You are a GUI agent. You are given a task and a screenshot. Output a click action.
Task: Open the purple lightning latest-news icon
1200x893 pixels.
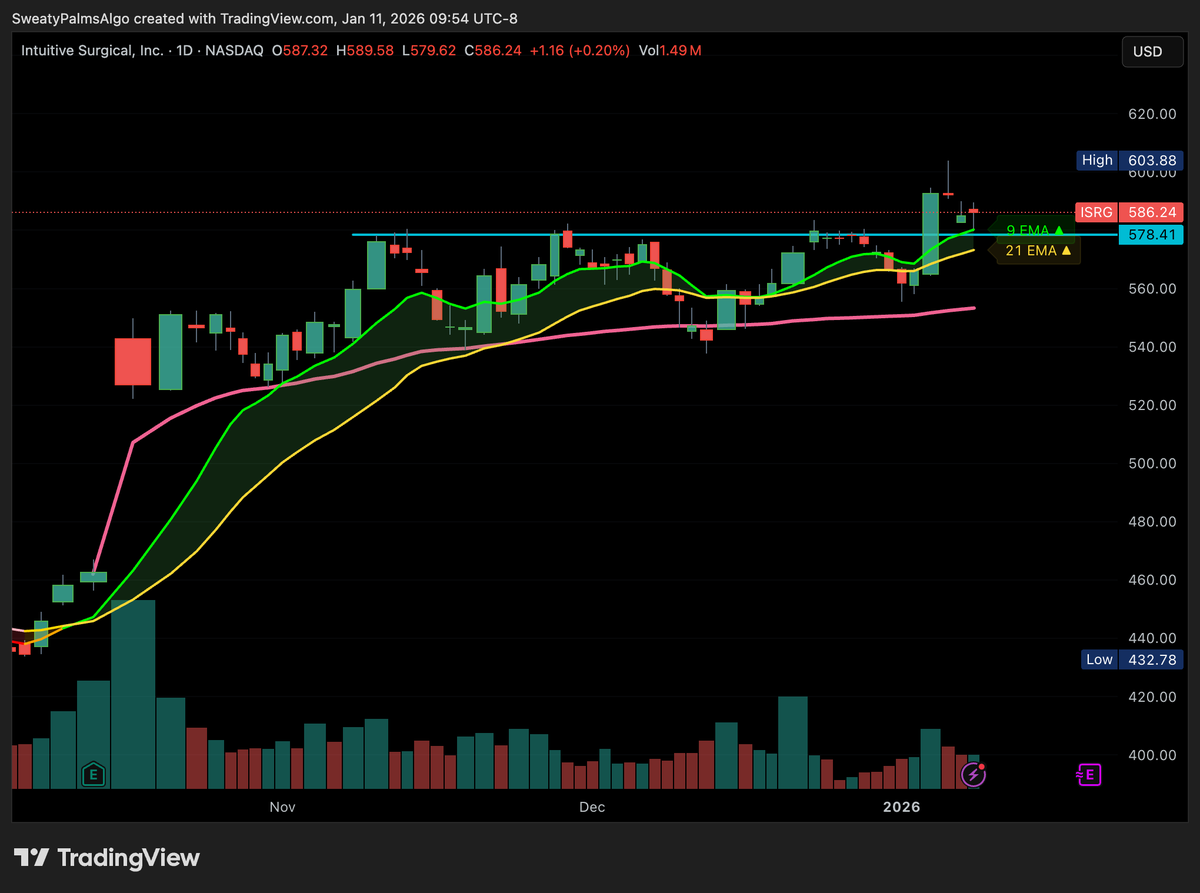pyautogui.click(x=973, y=774)
